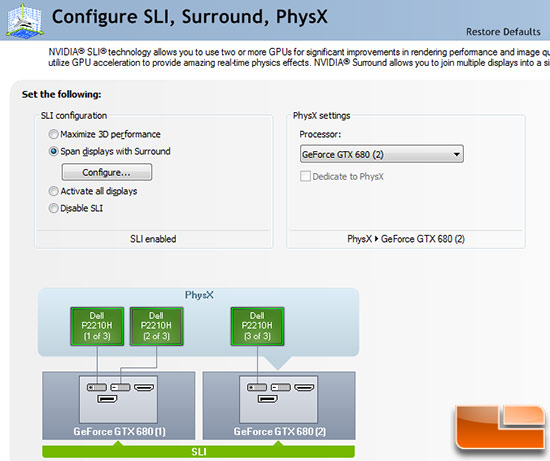Click the PhysX diagram heading
This screenshot has height=461, width=550.
coord(199,295)
